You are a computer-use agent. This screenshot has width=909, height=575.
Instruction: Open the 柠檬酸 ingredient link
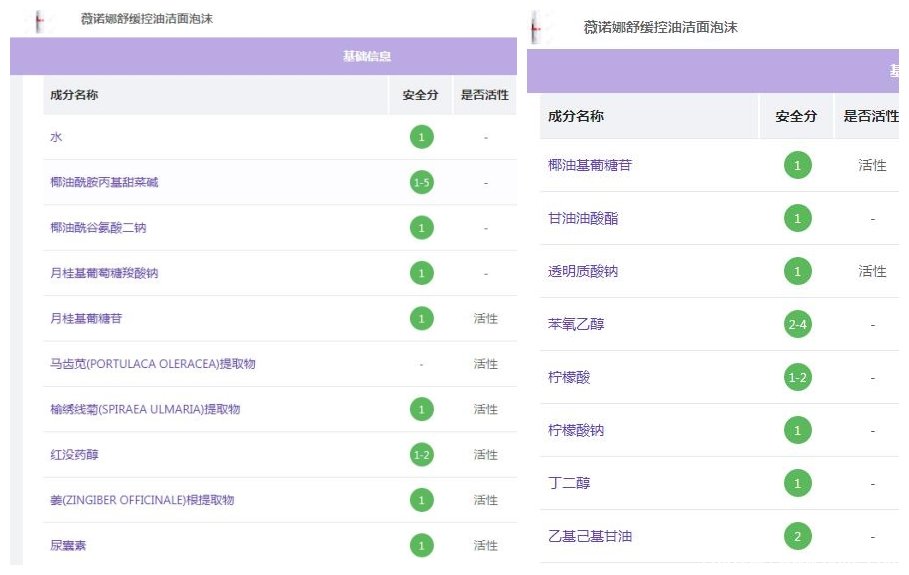569,377
